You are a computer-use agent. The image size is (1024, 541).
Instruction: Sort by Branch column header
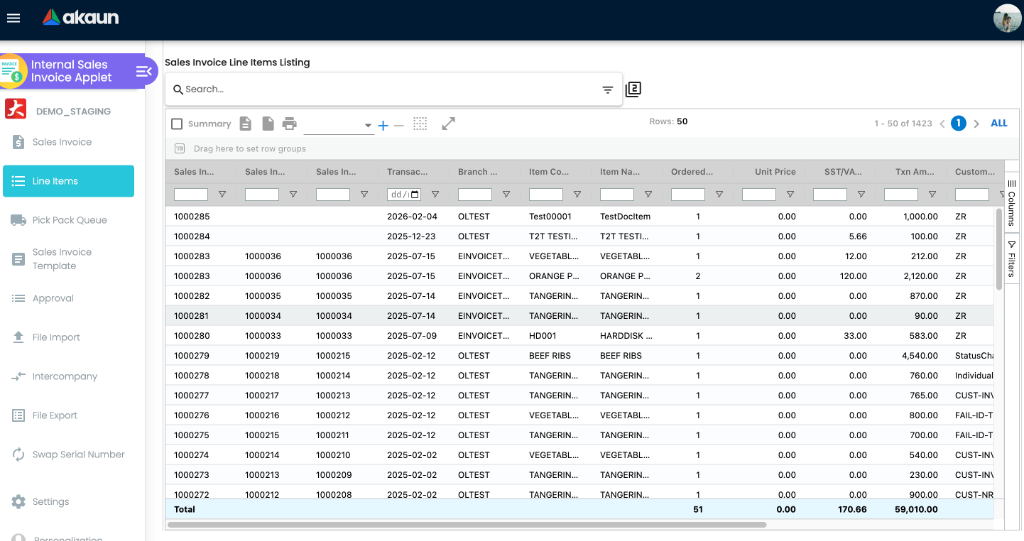coord(477,172)
